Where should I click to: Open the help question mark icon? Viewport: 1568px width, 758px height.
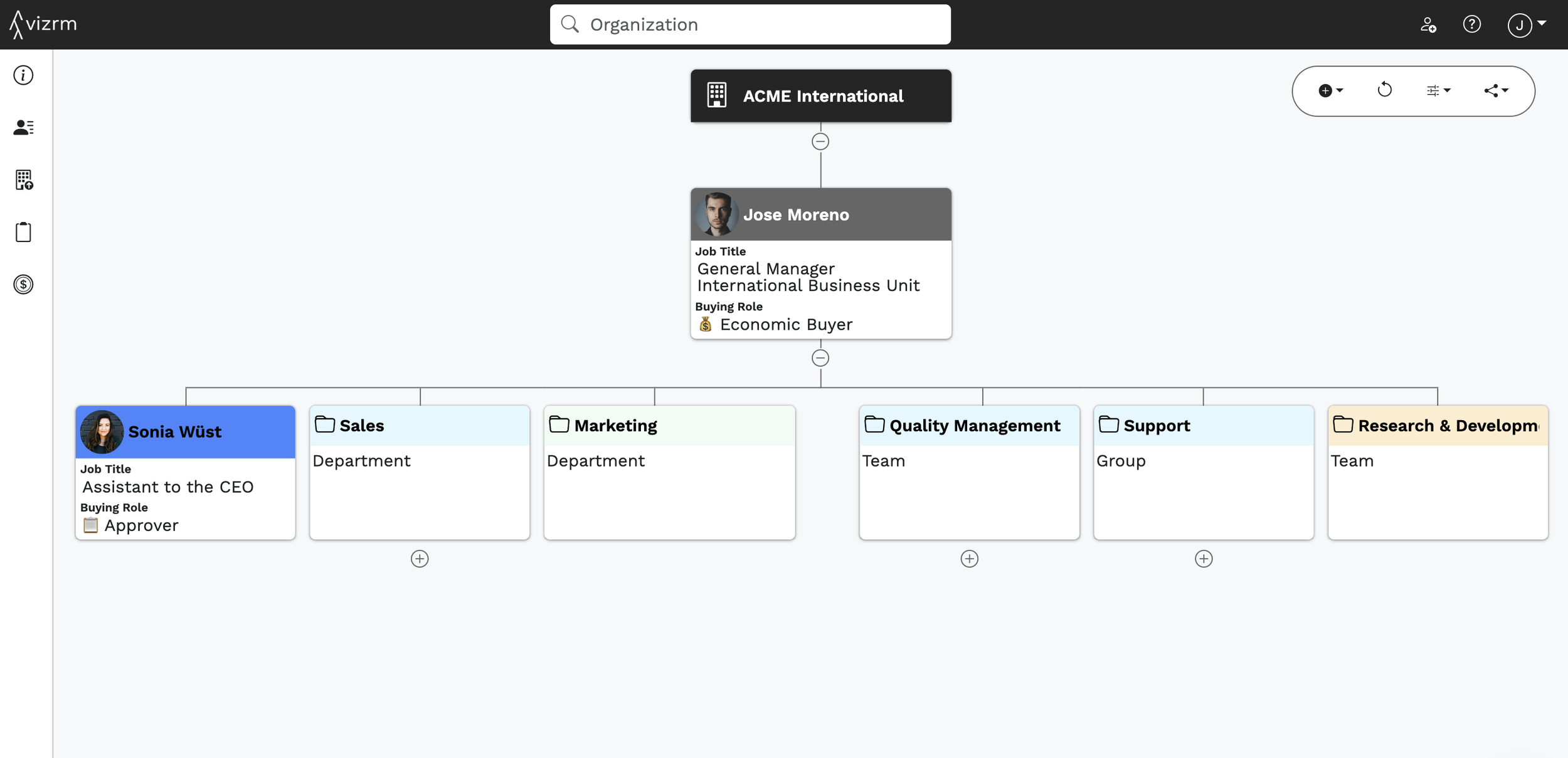click(x=1471, y=24)
